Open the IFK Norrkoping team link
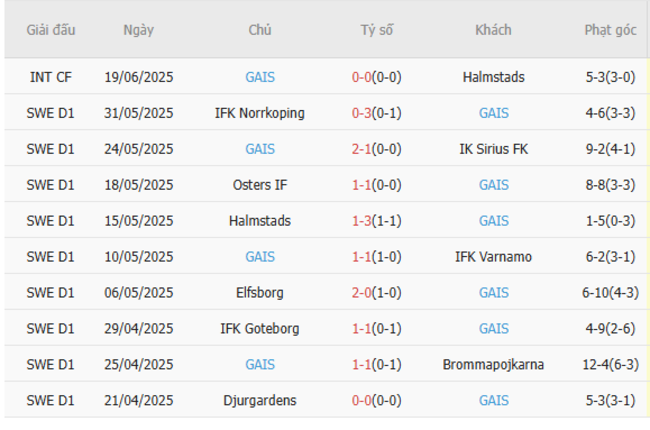This screenshot has height=430, width=650. [x=260, y=113]
